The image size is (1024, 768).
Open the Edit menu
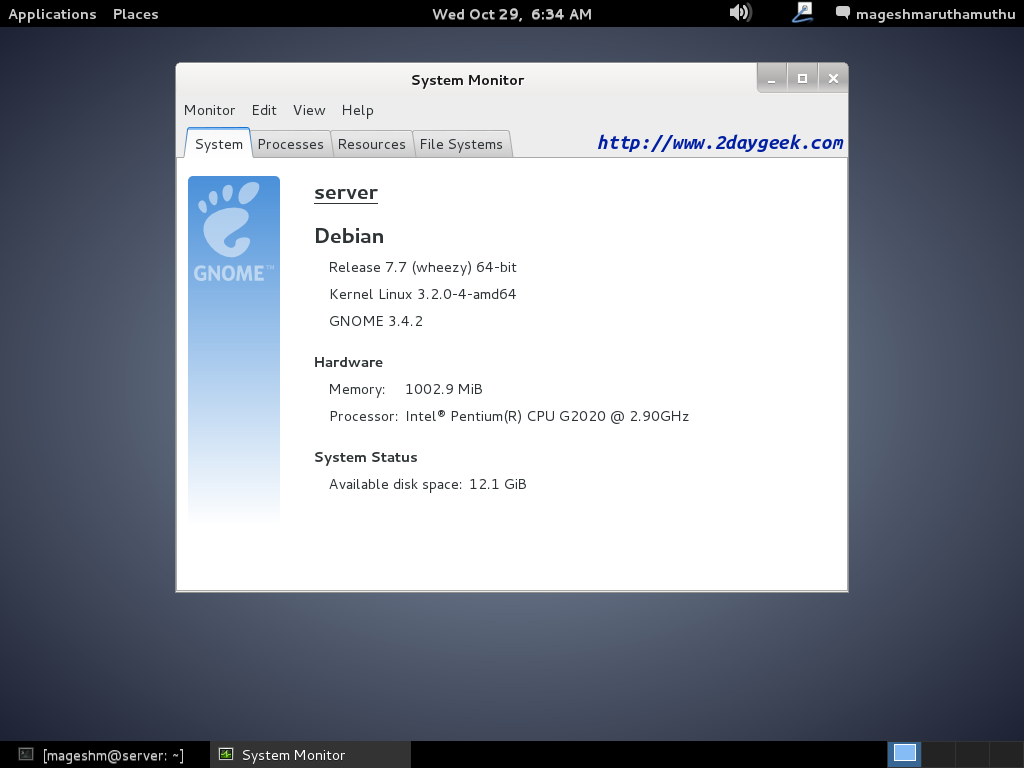click(264, 110)
